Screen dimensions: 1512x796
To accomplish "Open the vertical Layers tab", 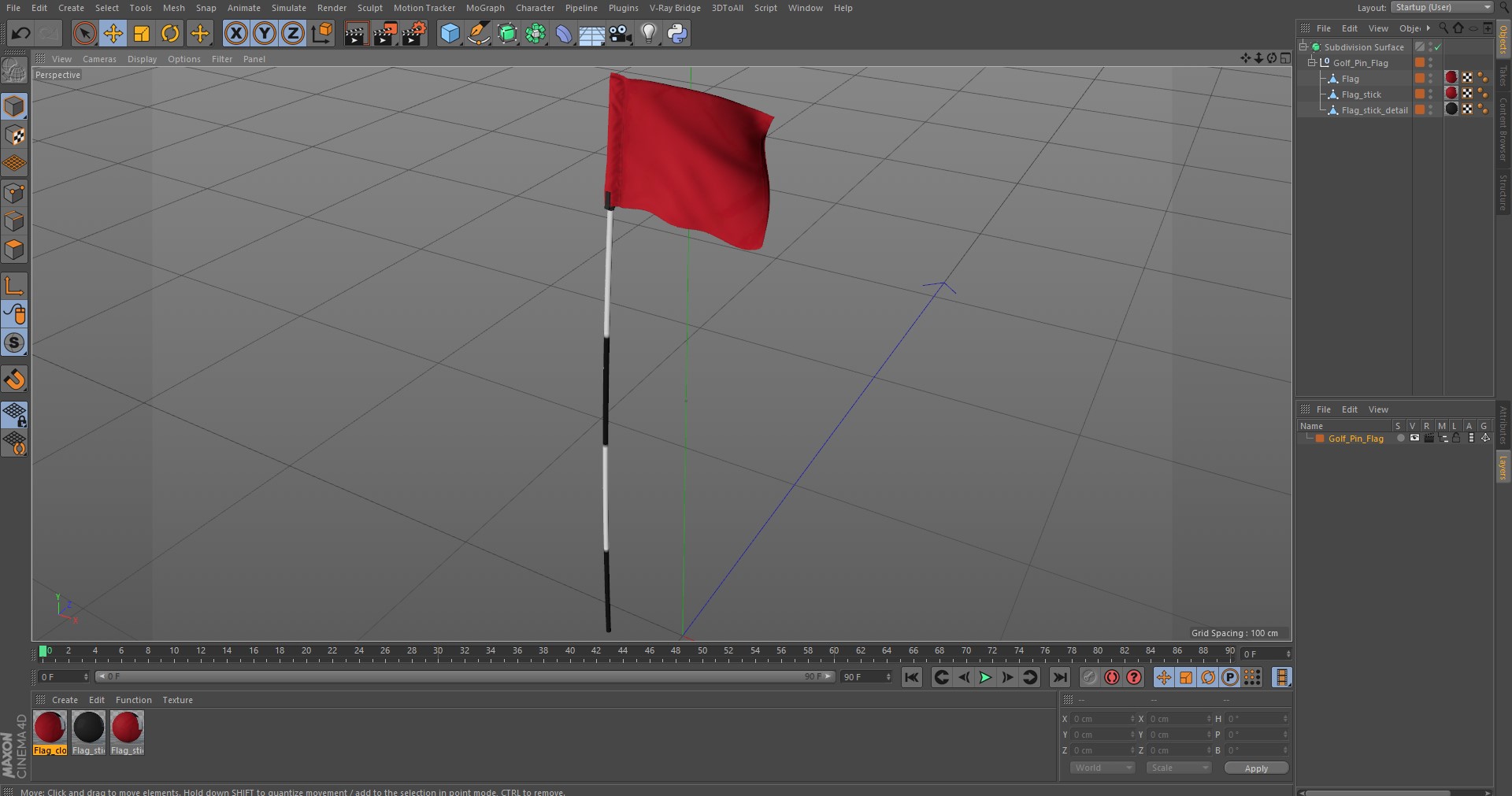I will coord(1503,468).
